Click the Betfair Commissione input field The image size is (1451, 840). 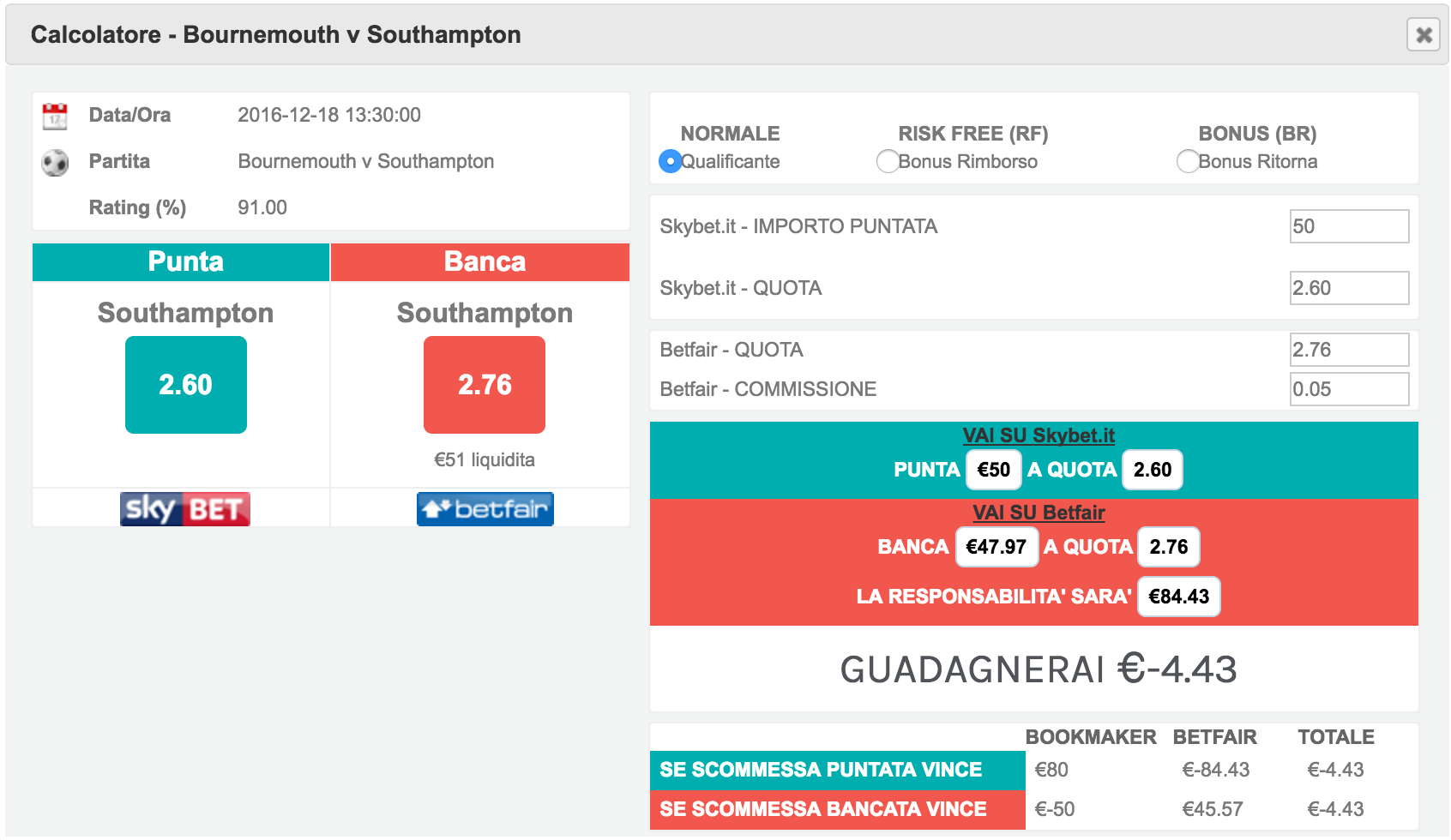1349,389
